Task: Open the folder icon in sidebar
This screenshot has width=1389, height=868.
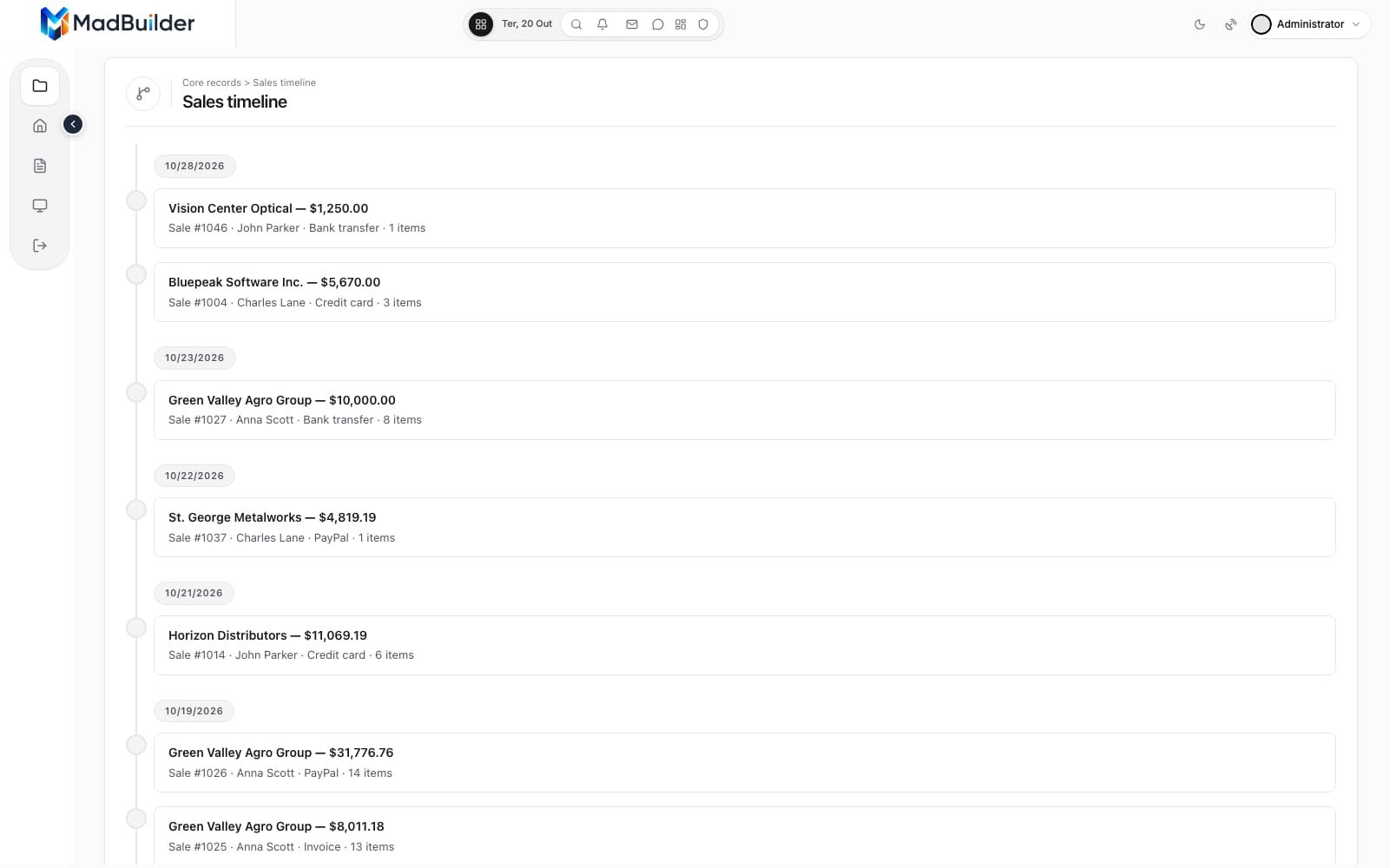Action: [40, 86]
